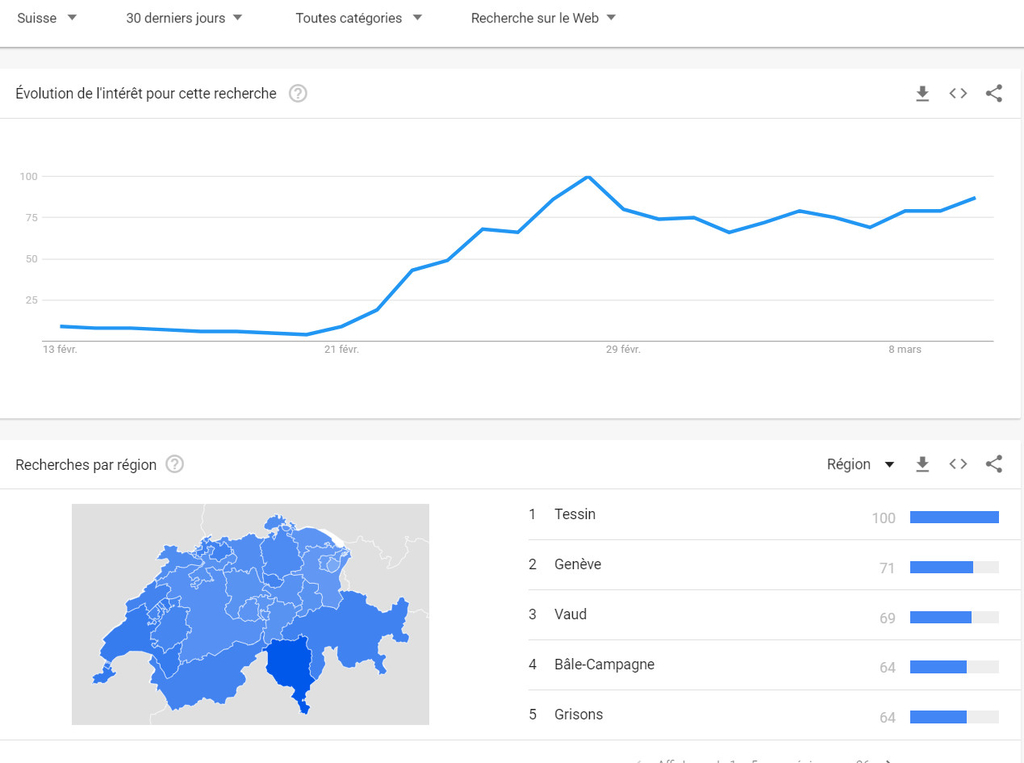Open embed code for region section

tap(958, 464)
